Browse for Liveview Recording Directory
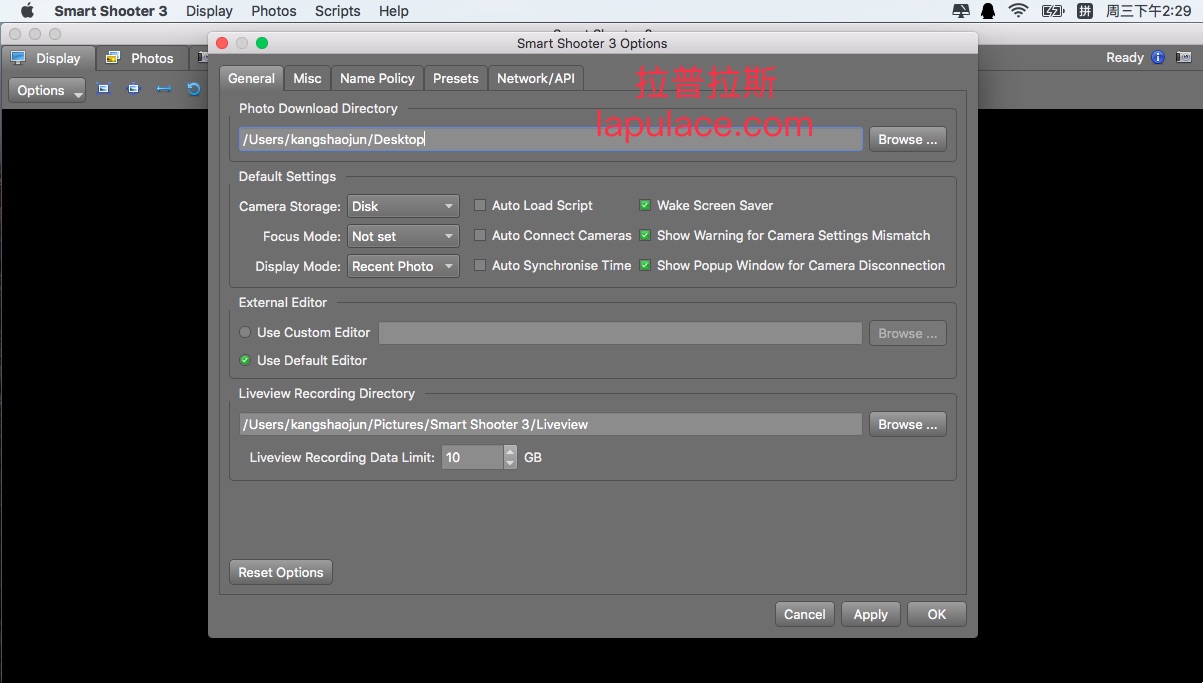 point(908,424)
